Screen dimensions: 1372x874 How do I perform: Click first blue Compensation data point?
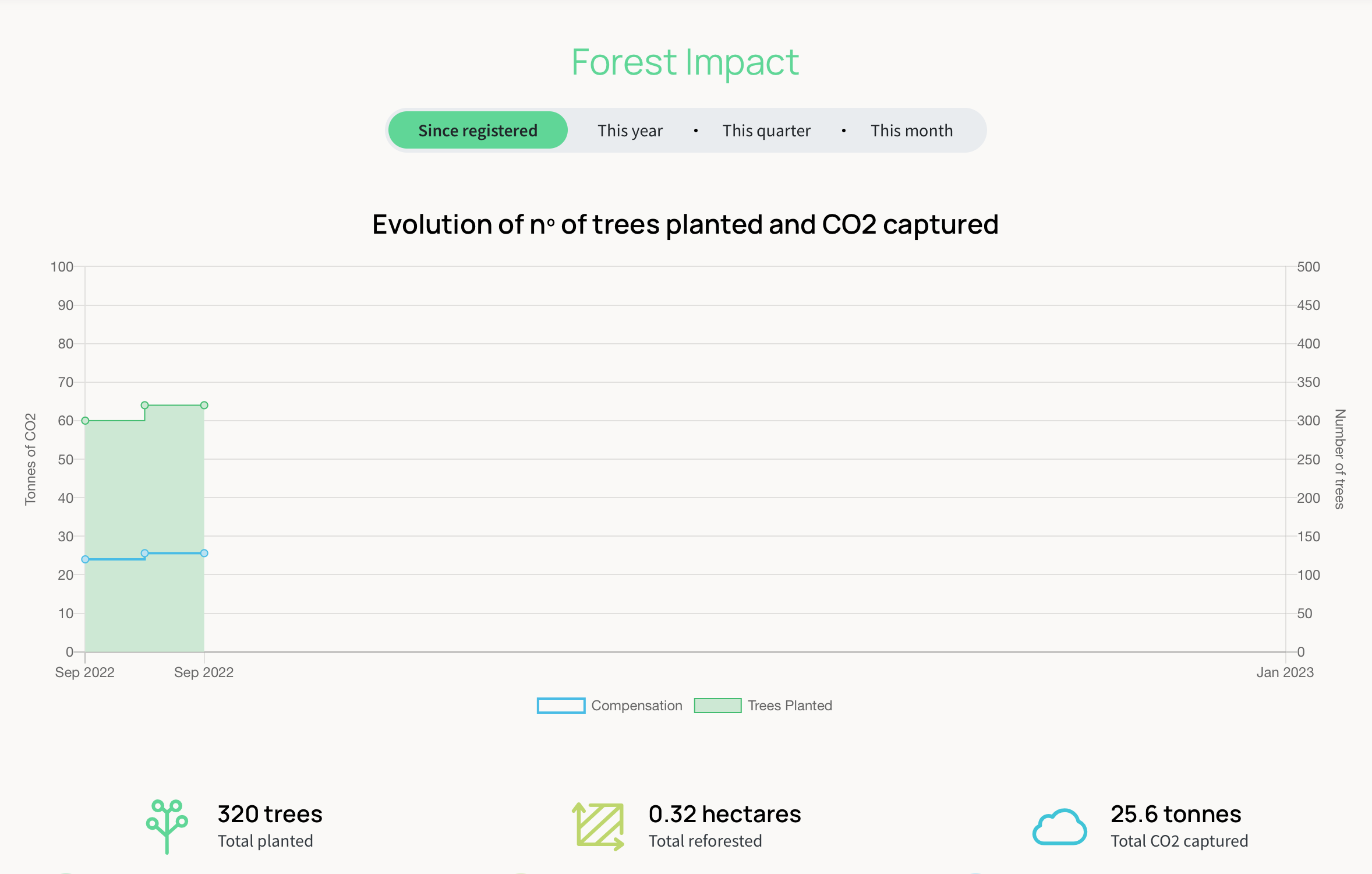(x=85, y=559)
